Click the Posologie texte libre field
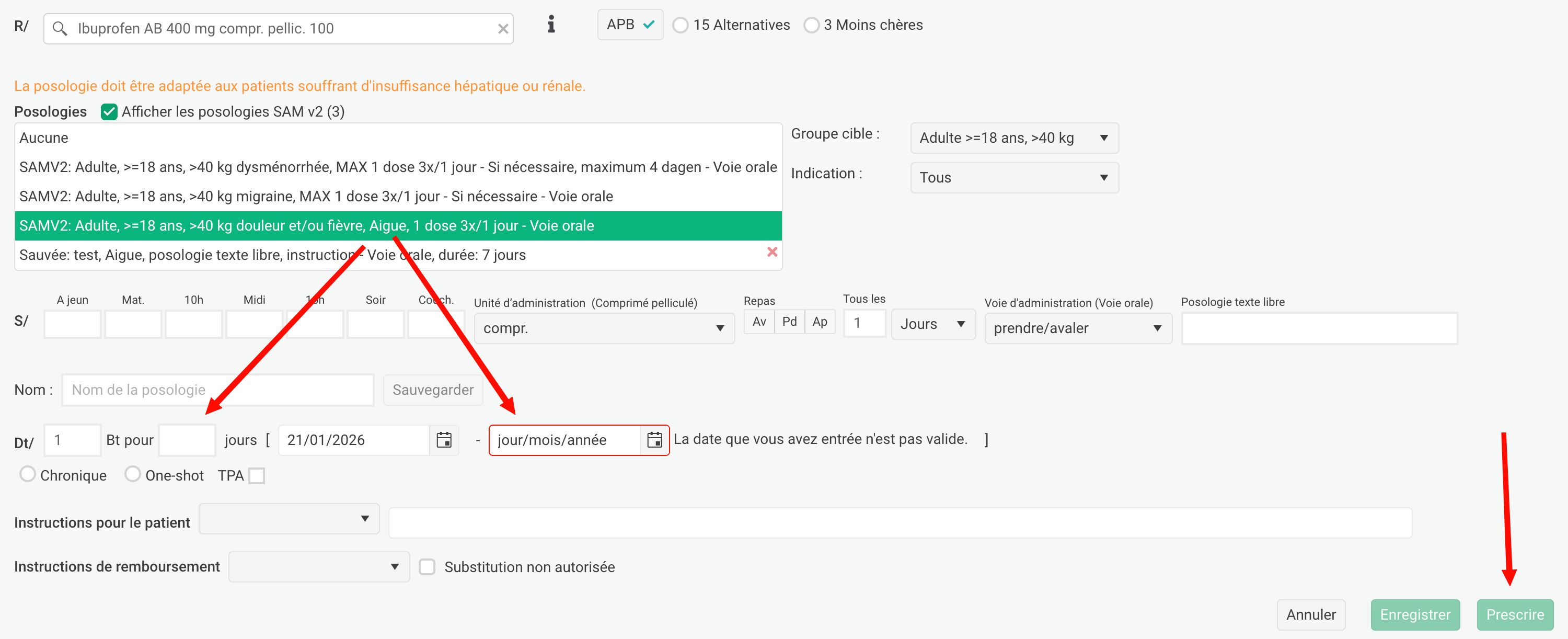The height and width of the screenshot is (639, 1568). pos(1319,328)
